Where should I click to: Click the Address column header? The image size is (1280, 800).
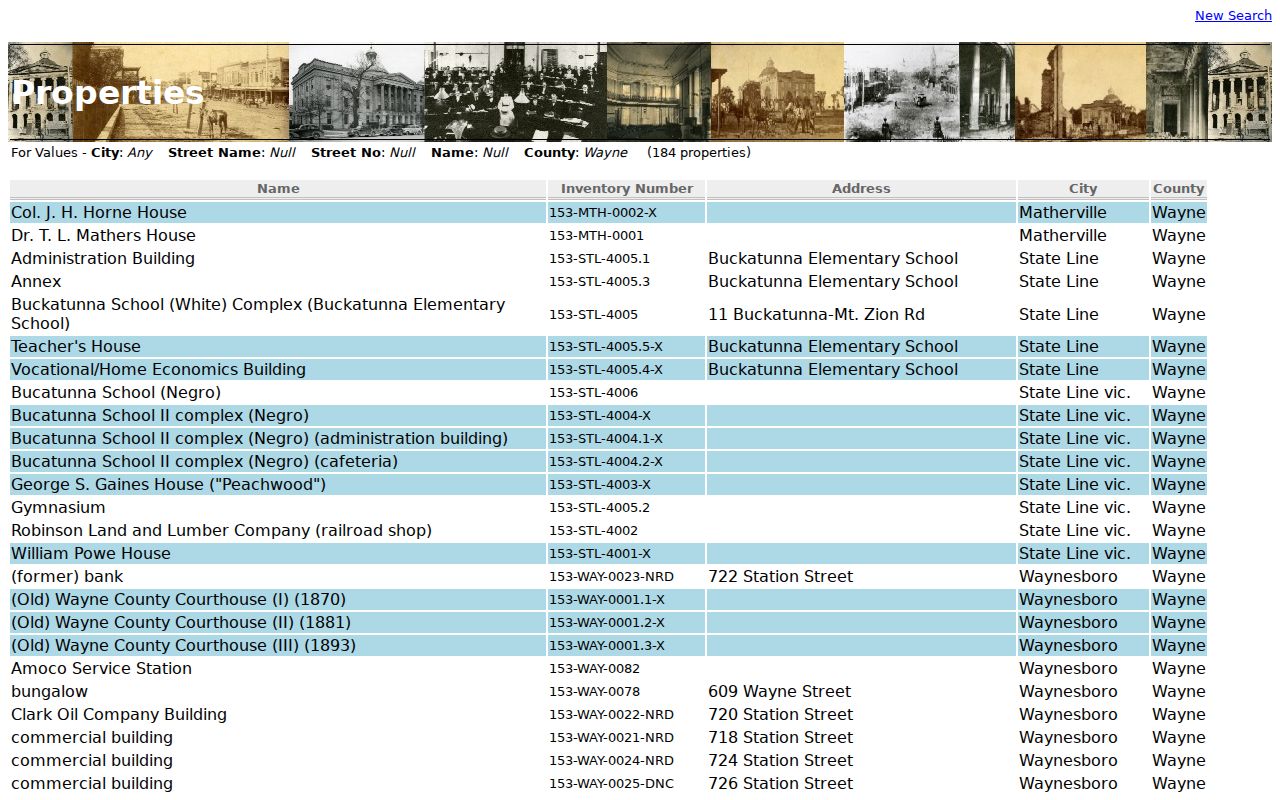click(x=861, y=188)
